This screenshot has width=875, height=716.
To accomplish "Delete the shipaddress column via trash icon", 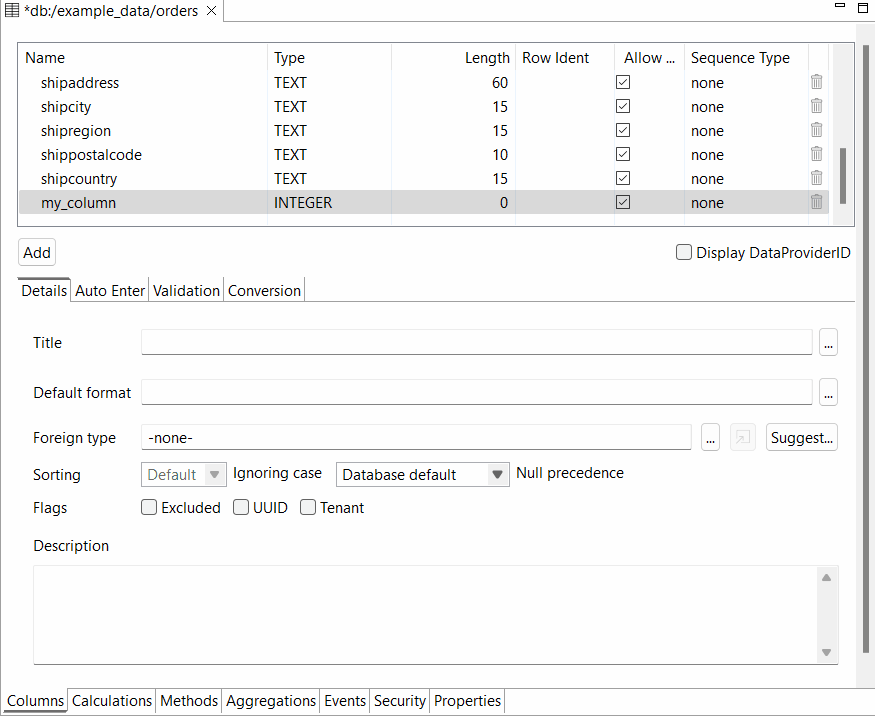I will coord(816,82).
